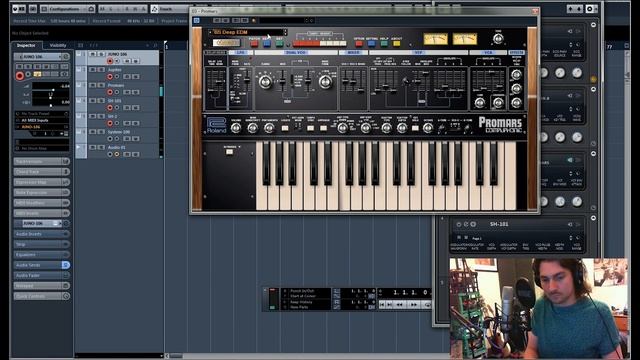Record-enable the Promars track
Viewport: 640px width, 360px height.
110,92
